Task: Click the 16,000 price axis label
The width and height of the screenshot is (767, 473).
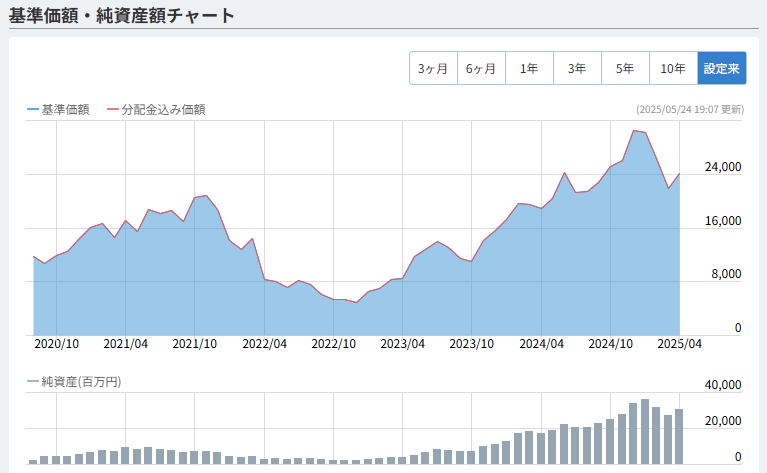Action: 722,221
